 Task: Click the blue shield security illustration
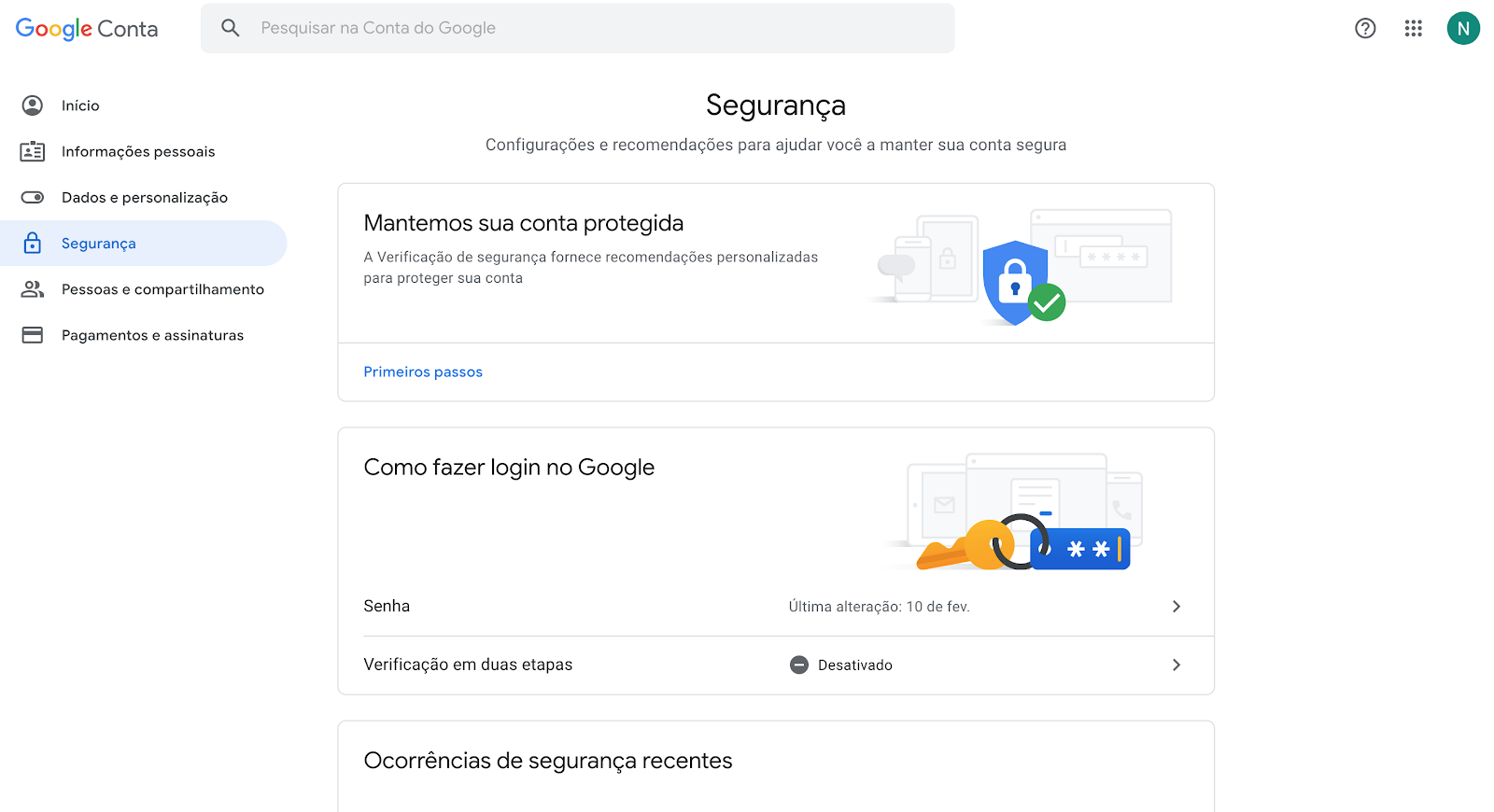pyautogui.click(x=1016, y=282)
